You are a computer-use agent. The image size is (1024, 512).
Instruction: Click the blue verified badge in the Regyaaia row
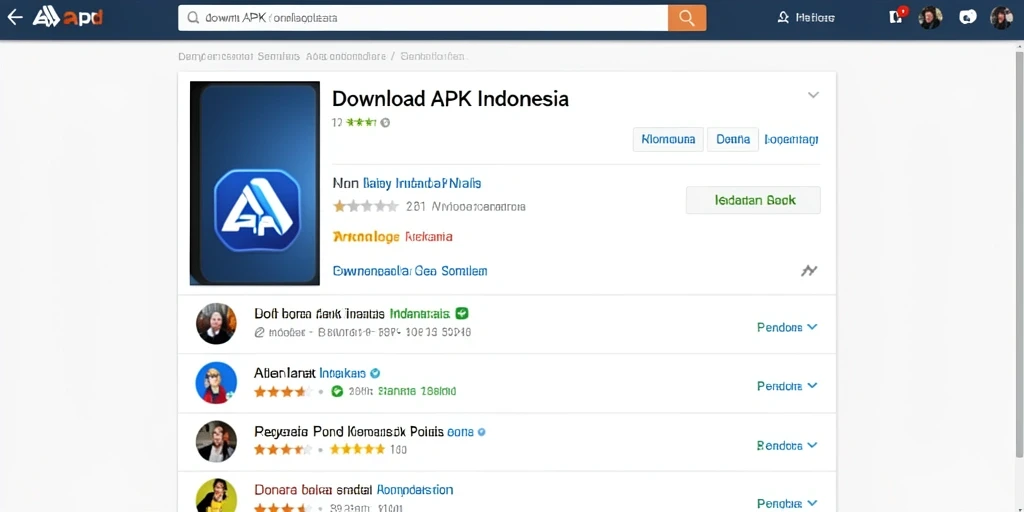tap(482, 432)
